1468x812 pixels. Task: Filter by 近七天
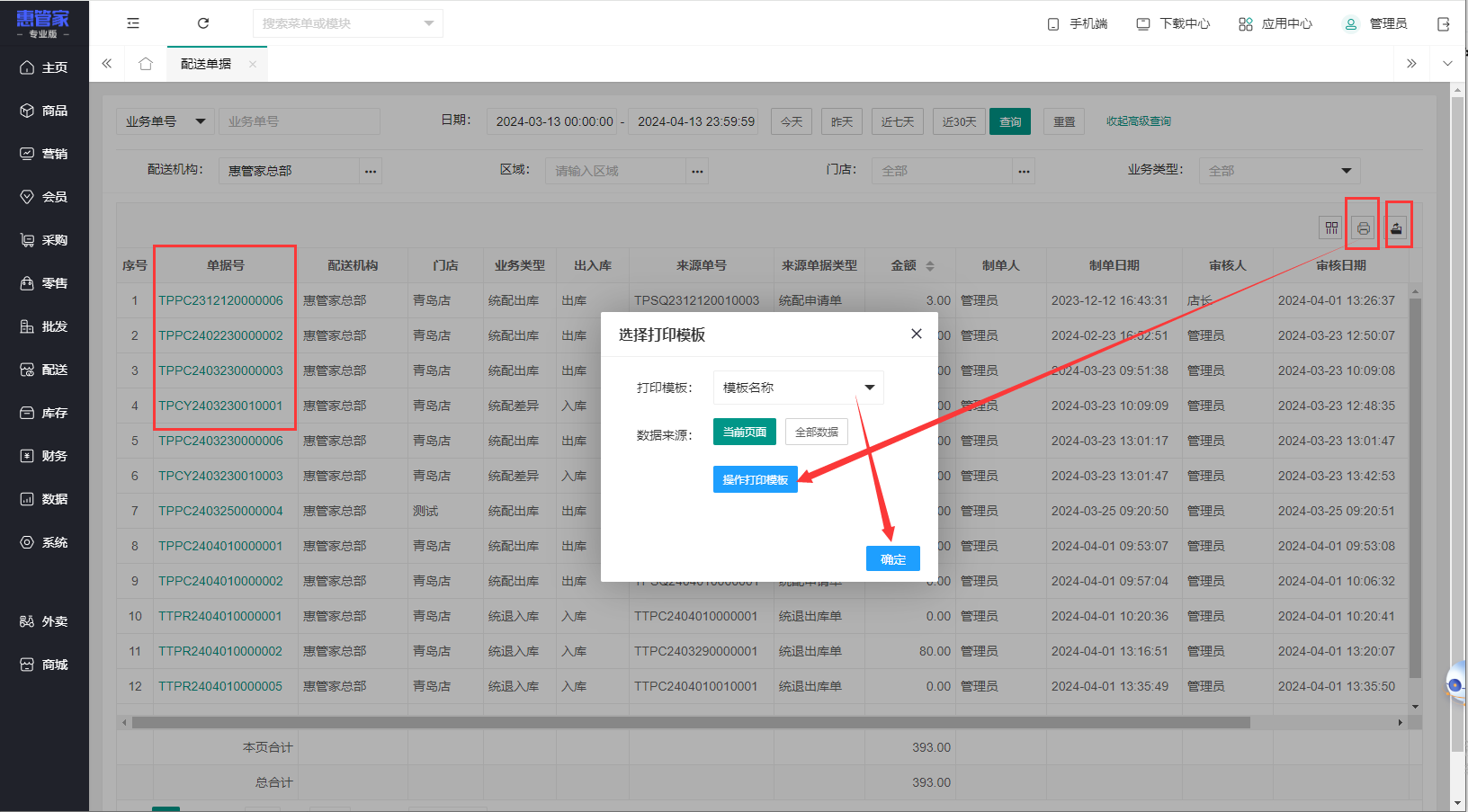click(x=898, y=121)
